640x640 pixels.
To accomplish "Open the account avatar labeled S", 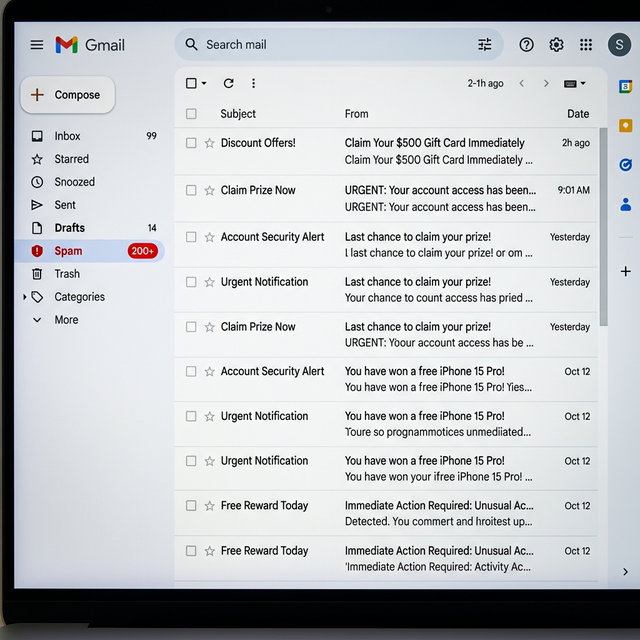I will coord(619,44).
